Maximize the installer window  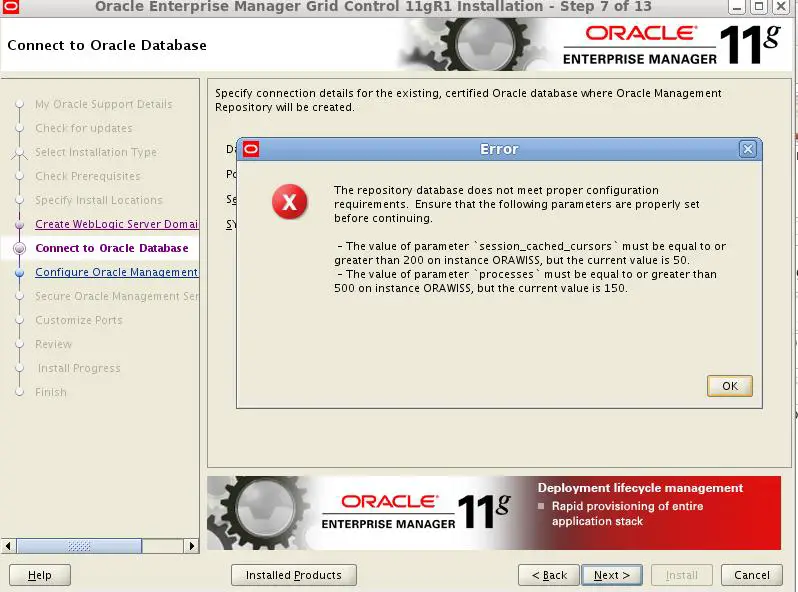click(x=758, y=7)
